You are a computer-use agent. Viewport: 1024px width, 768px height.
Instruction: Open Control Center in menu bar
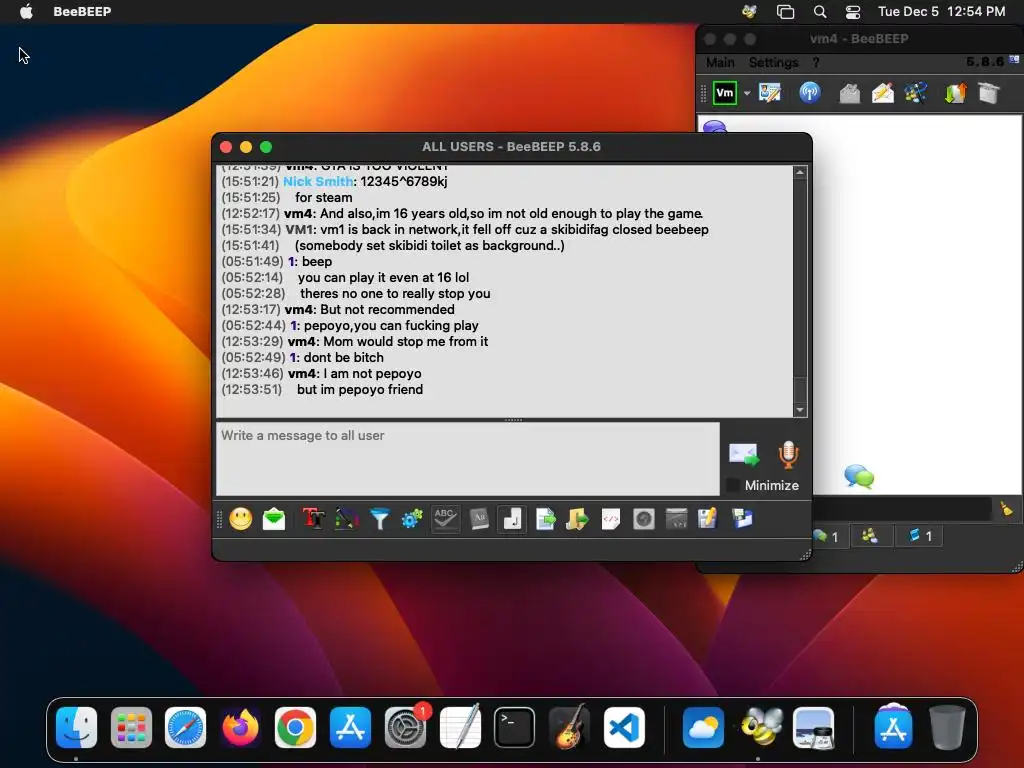[853, 11]
